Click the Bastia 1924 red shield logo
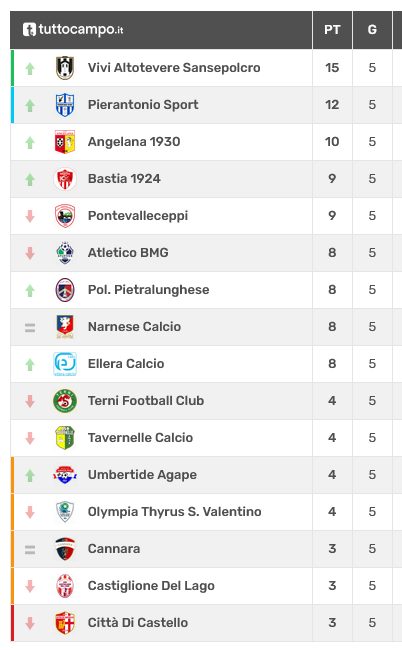Screen dimensions: 402x650 pyautogui.click(x=65, y=179)
